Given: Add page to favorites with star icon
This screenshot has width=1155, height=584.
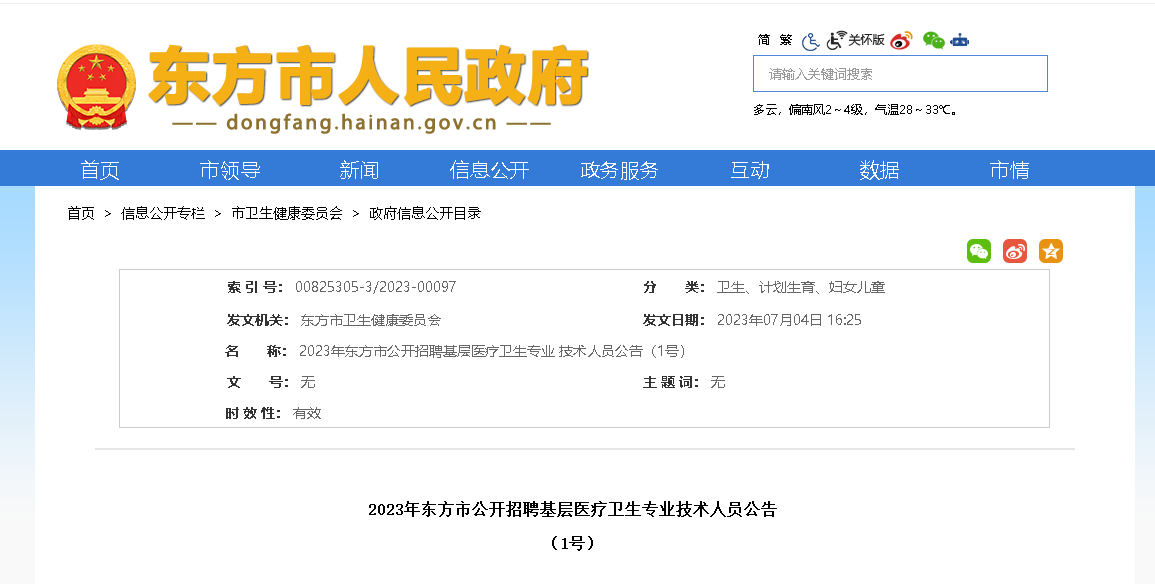Looking at the screenshot, I should coord(1051,251).
